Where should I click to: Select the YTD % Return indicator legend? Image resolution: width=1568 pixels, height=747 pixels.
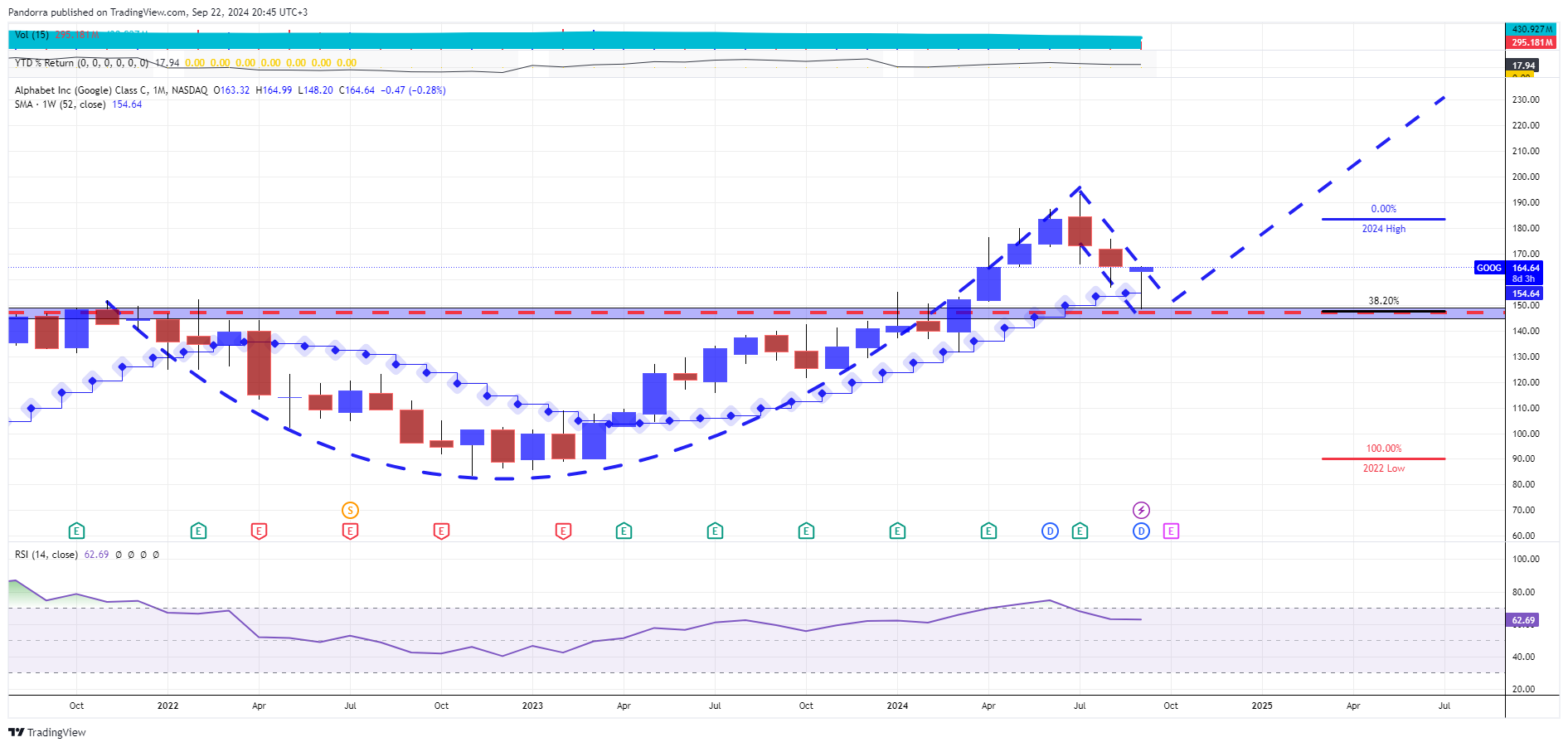pos(81,63)
